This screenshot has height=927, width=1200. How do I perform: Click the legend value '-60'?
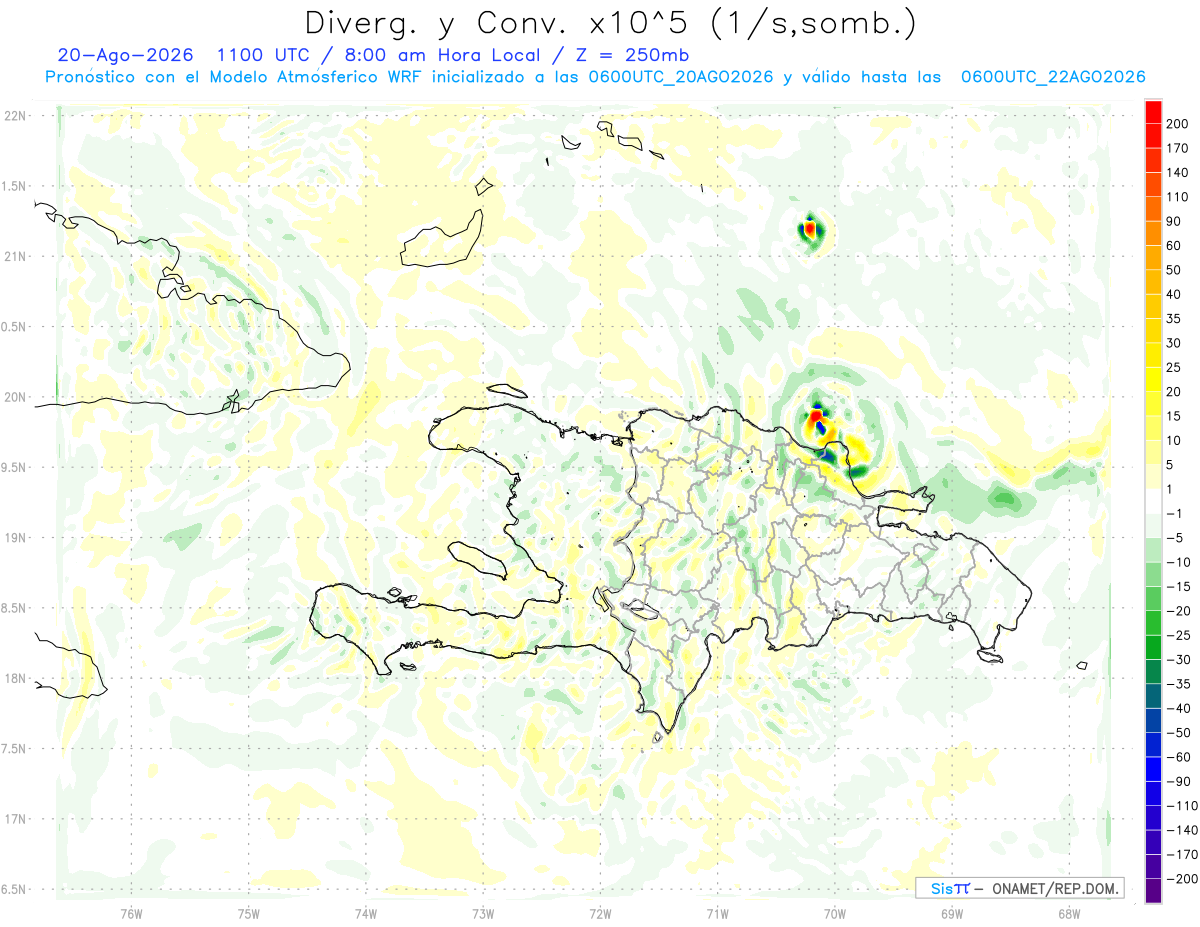tap(1178, 757)
